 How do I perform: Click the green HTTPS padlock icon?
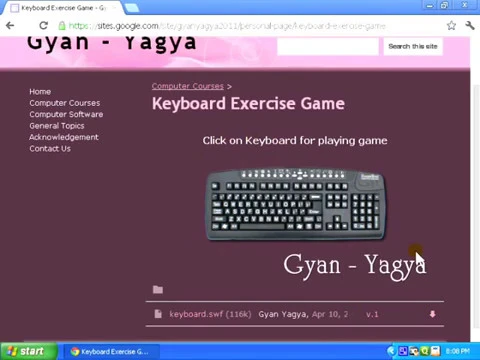tap(62, 26)
